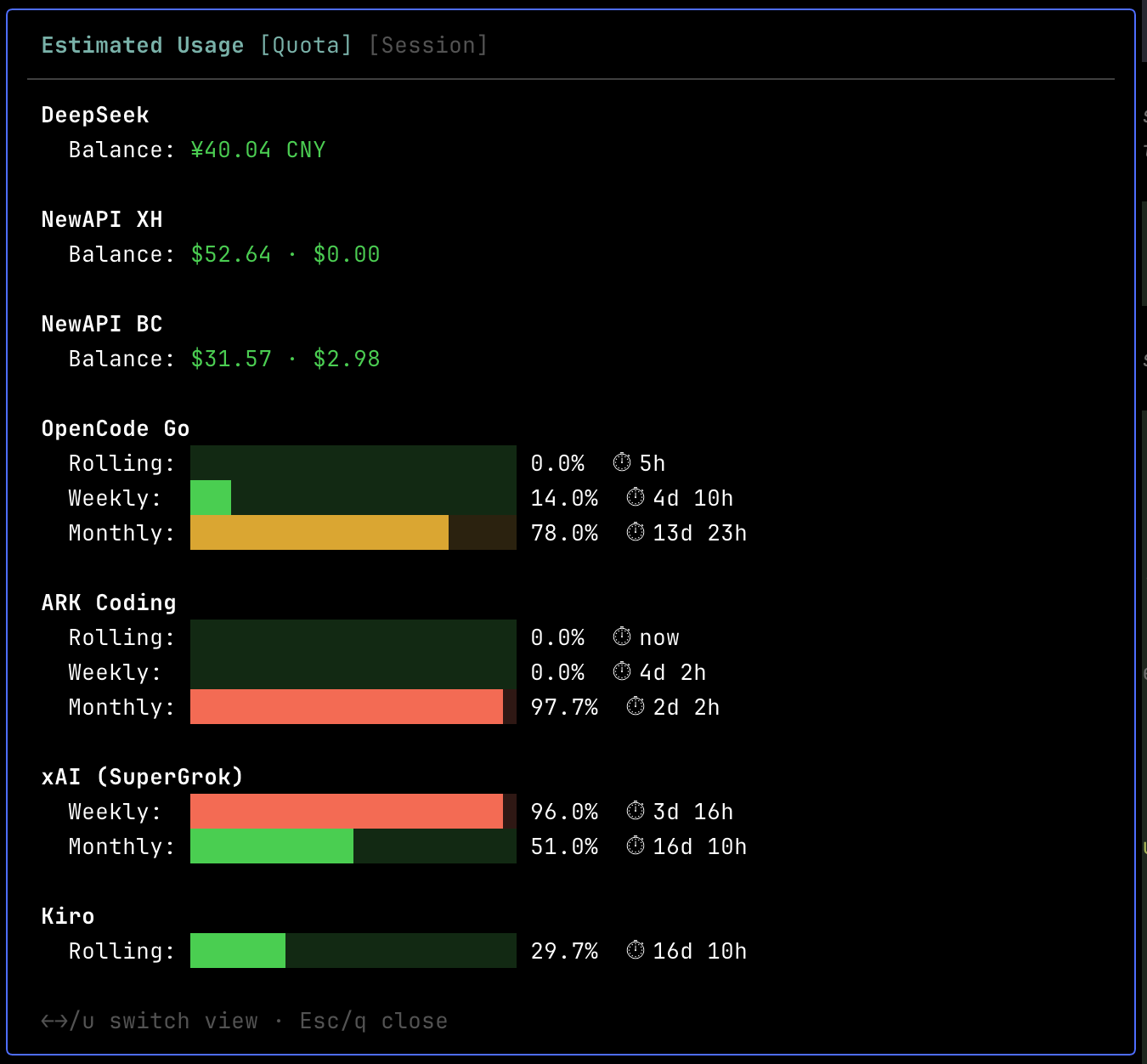
Task: Click Kiro Rolling 29.7% value
Action: [x=564, y=951]
